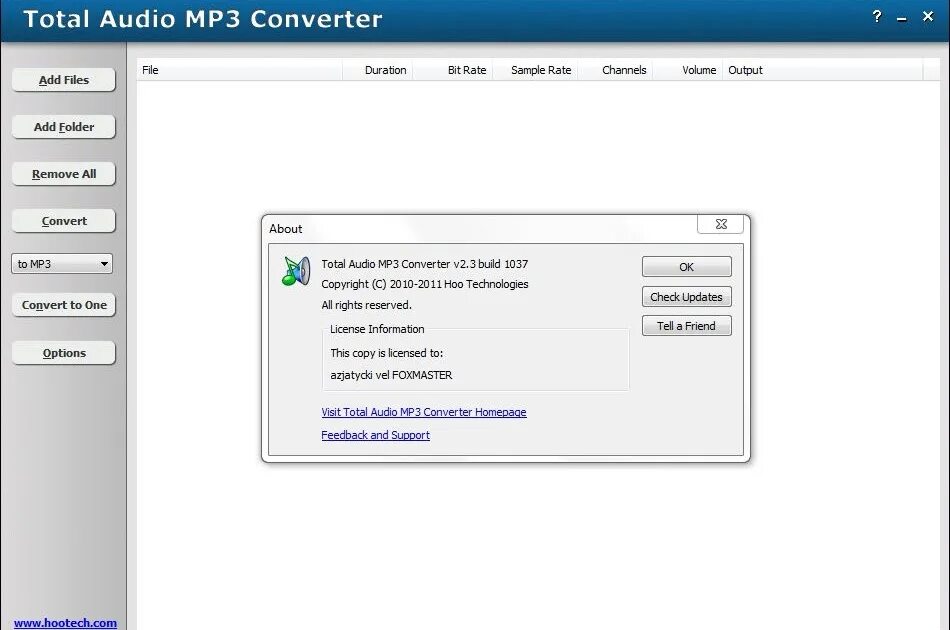The height and width of the screenshot is (630, 950).
Task: Sort by the Volume column header
Action: coord(688,70)
